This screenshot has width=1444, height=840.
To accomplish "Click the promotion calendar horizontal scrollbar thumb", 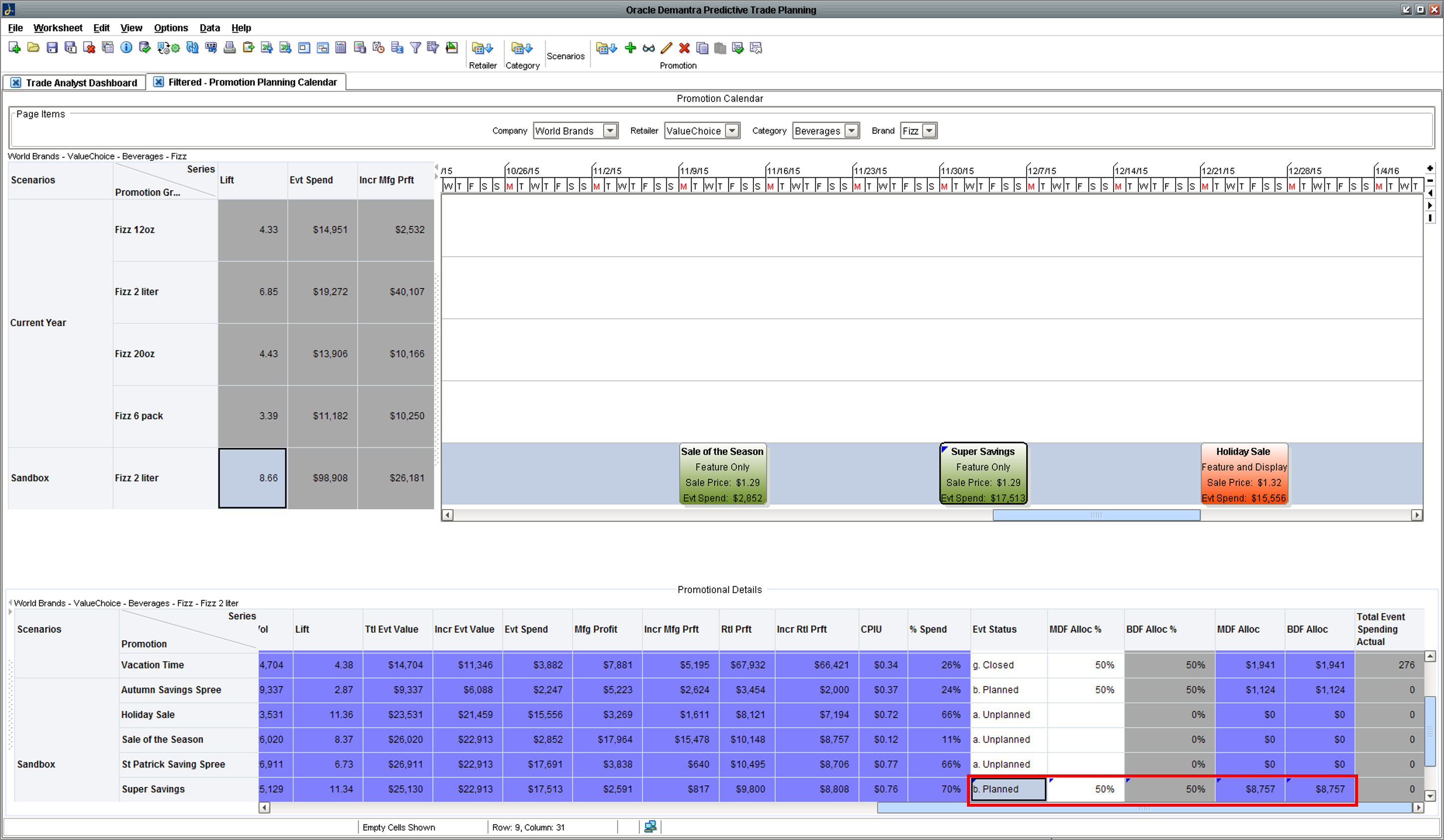I will click(1096, 515).
